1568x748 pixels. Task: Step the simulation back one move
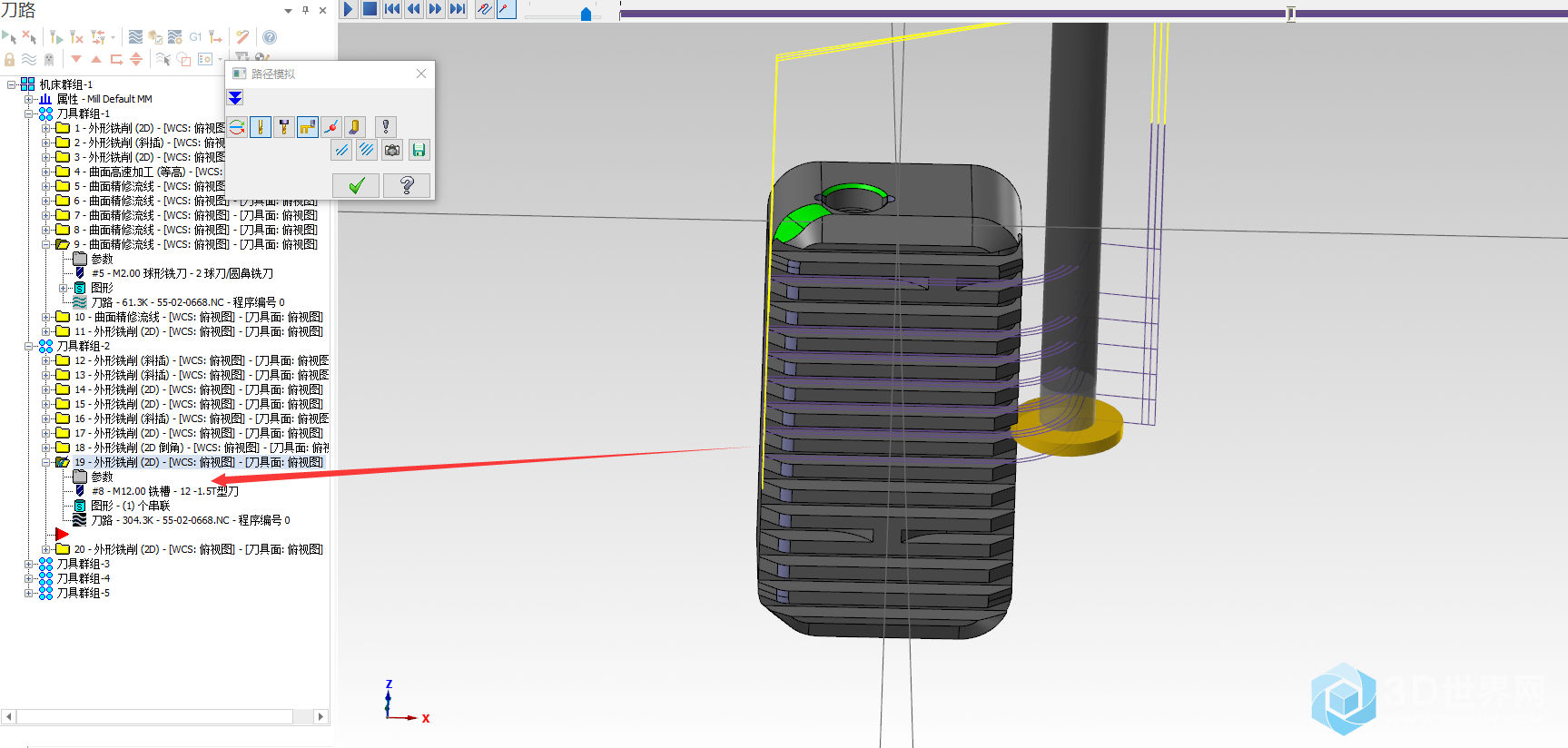pos(414,9)
